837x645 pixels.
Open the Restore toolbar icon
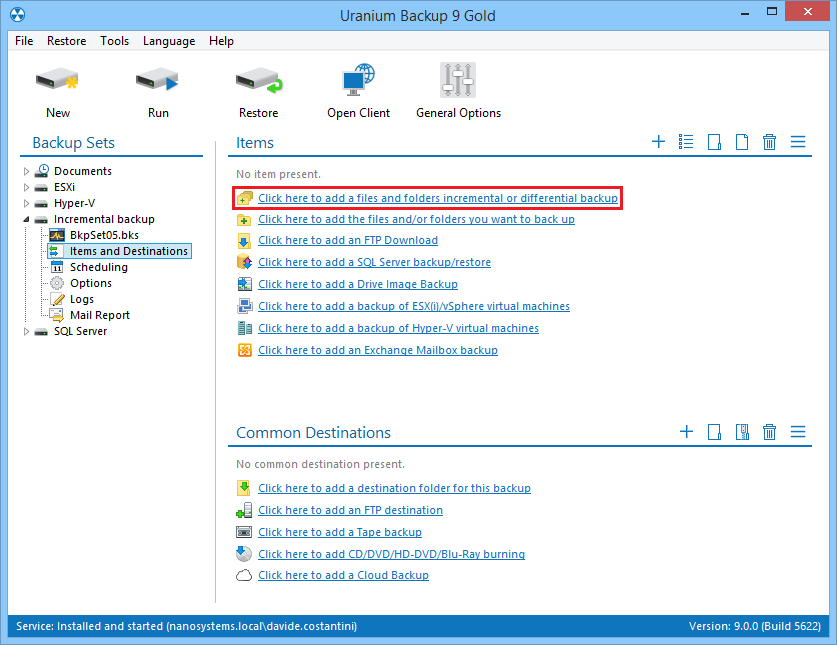pos(258,81)
